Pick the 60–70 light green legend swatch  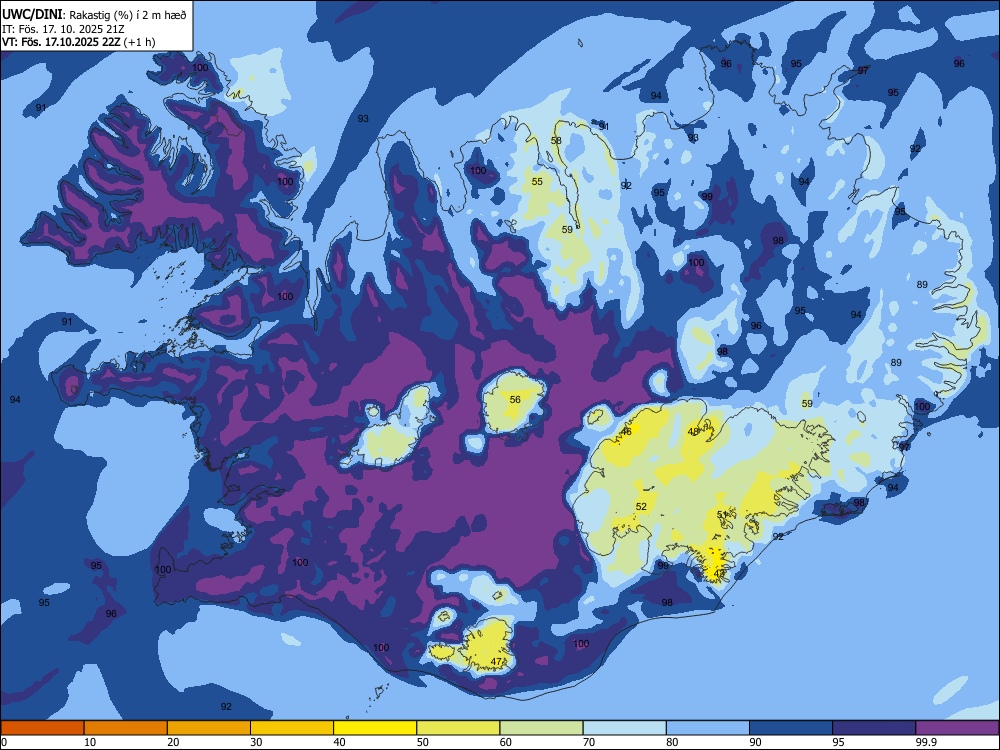541,728
